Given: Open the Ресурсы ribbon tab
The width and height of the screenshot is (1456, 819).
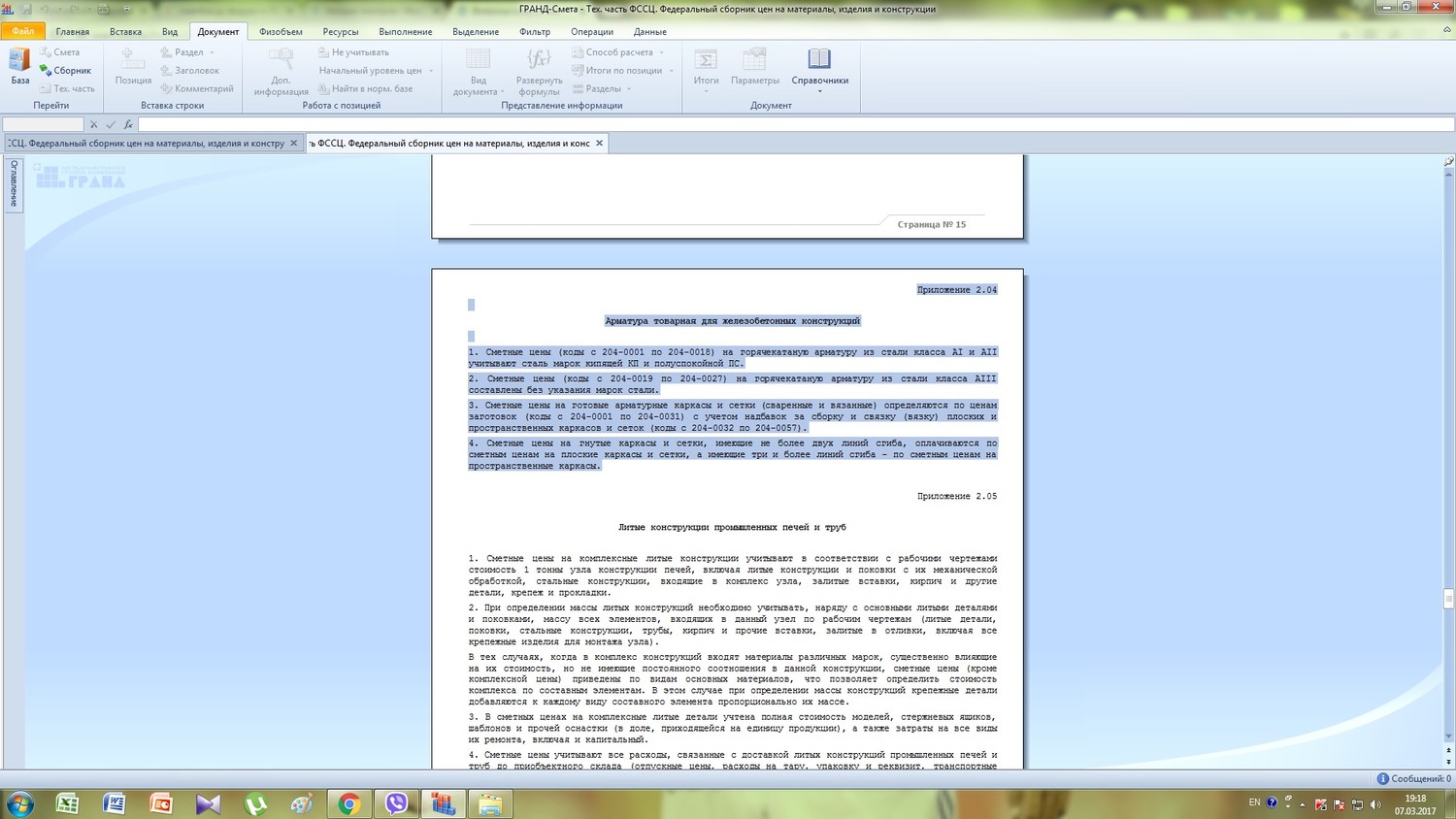Looking at the screenshot, I should click(x=341, y=31).
